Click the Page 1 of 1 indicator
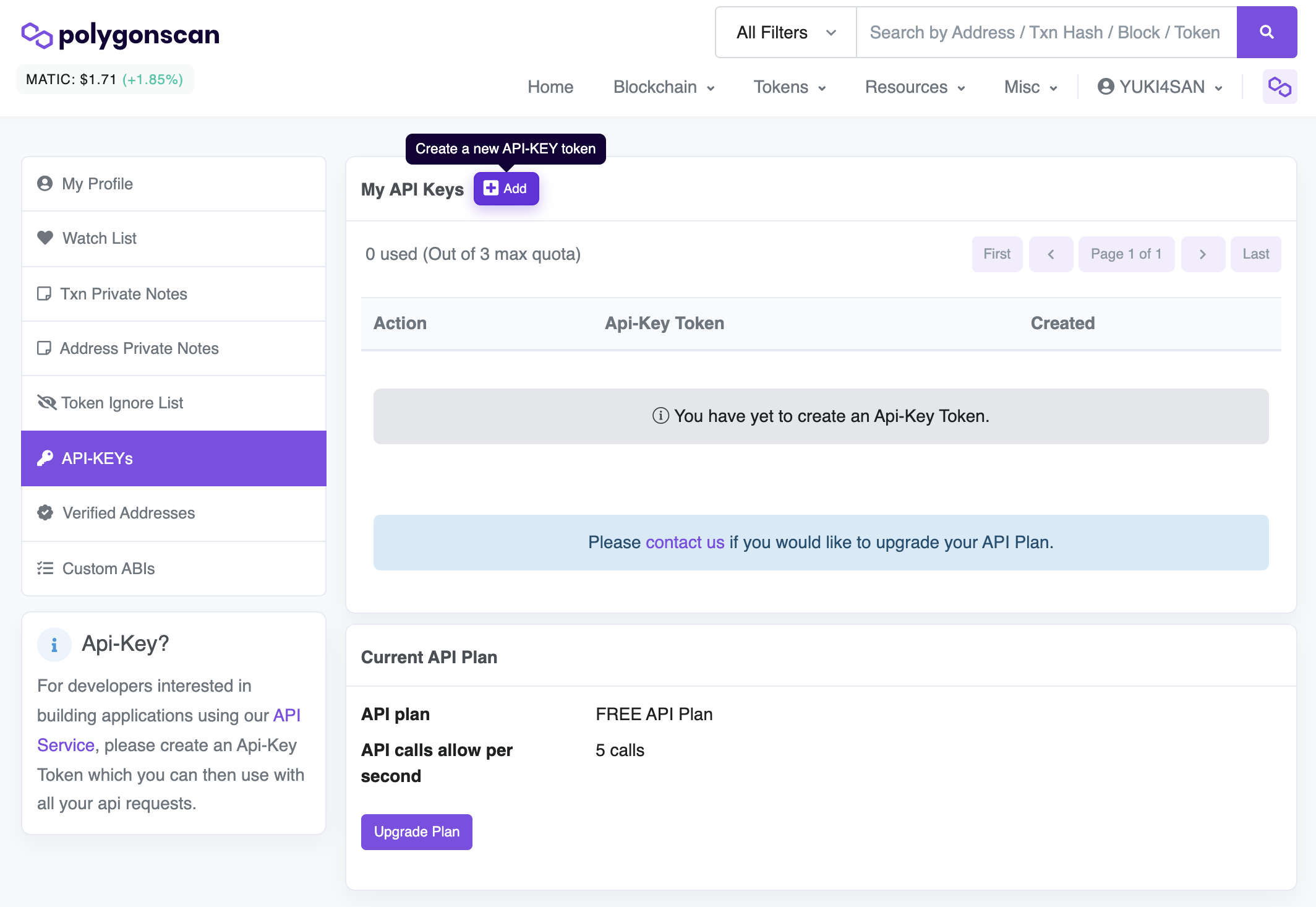The height and width of the screenshot is (907, 1316). tap(1126, 254)
